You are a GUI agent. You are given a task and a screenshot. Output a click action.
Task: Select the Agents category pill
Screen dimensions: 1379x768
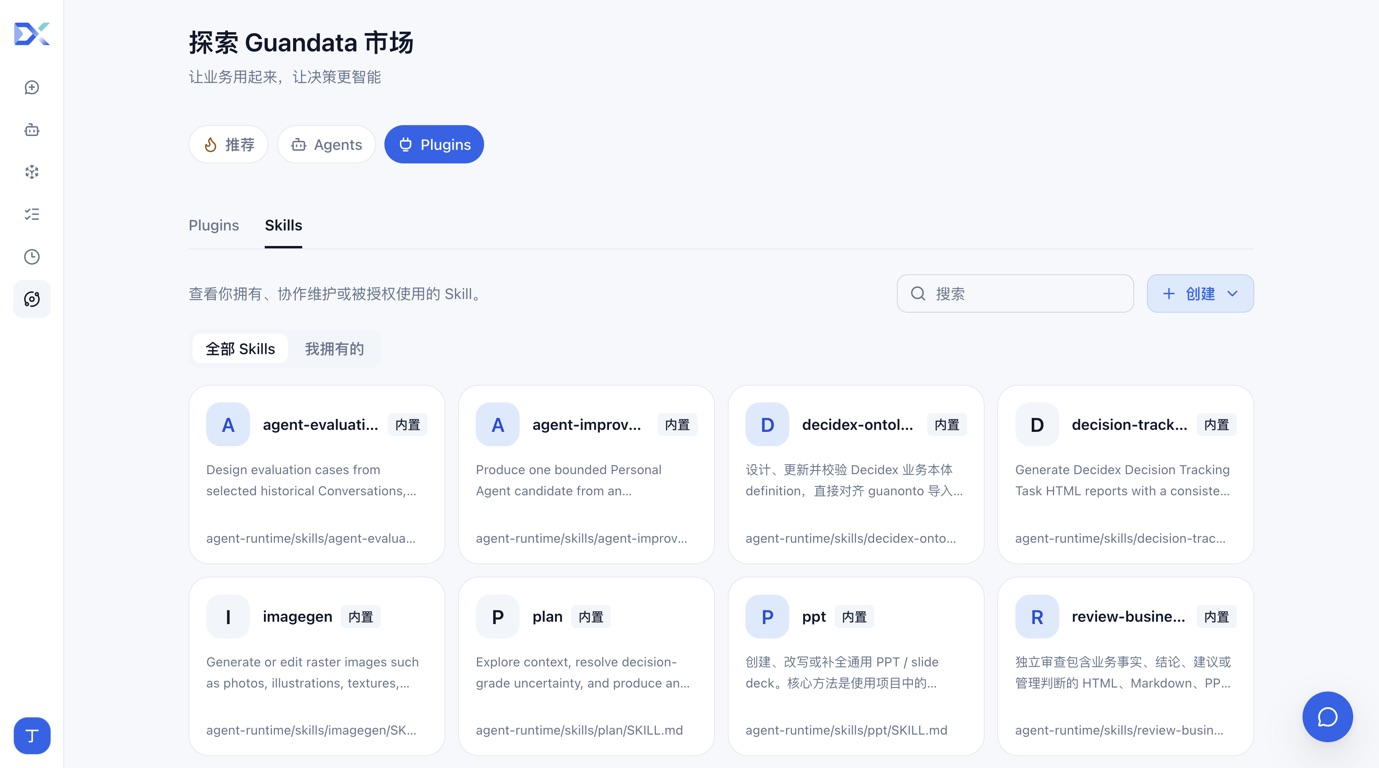point(326,145)
